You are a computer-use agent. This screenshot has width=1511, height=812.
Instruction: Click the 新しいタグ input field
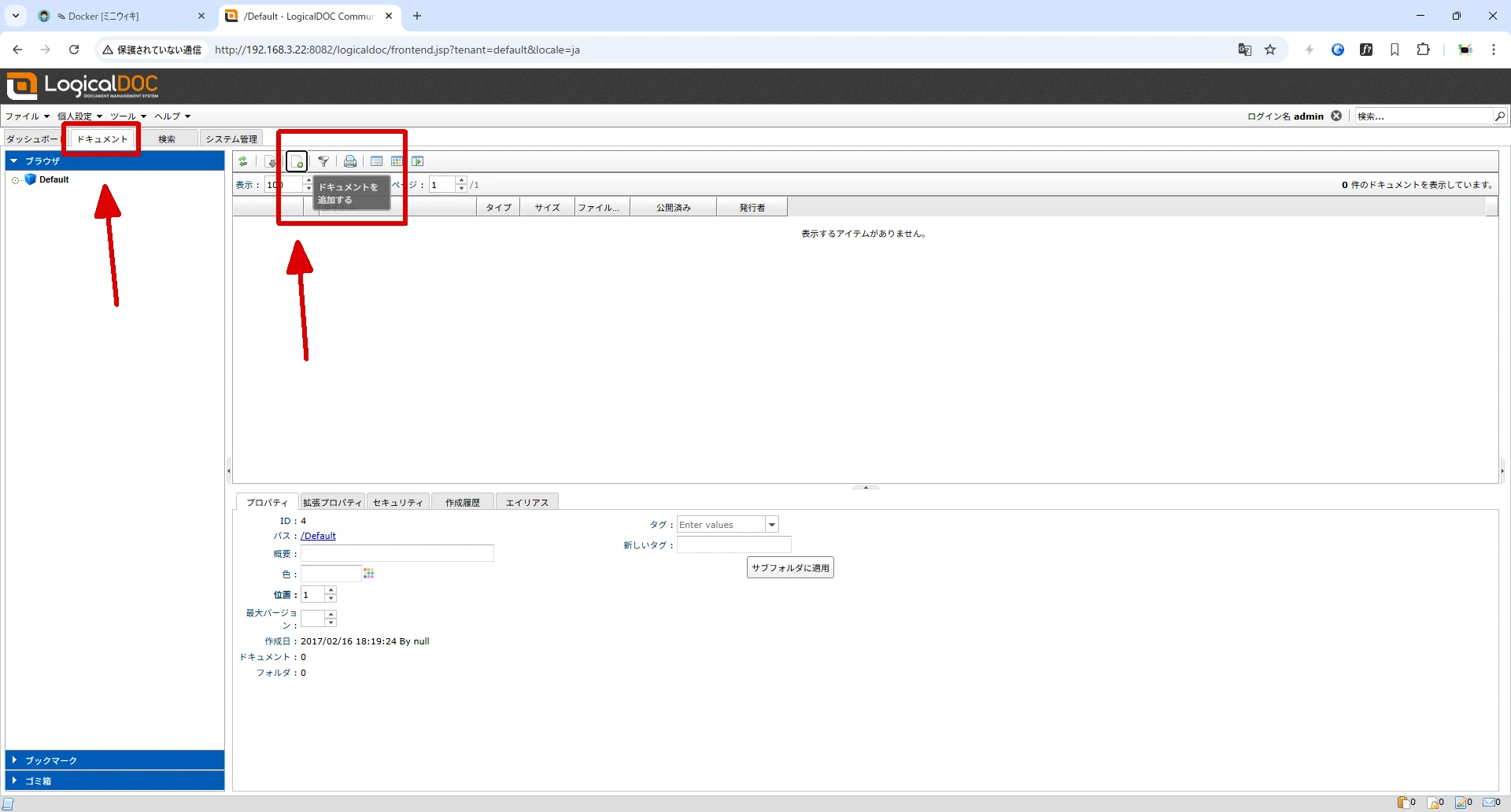pyautogui.click(x=733, y=544)
